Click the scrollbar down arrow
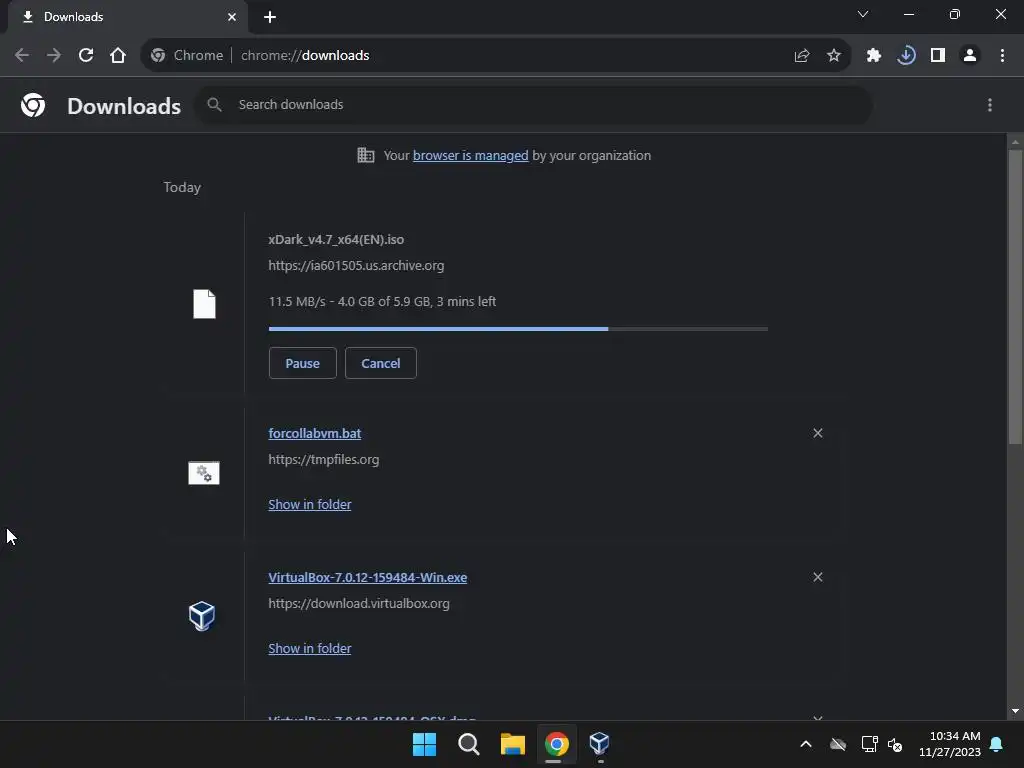This screenshot has height=768, width=1024. click(1015, 711)
